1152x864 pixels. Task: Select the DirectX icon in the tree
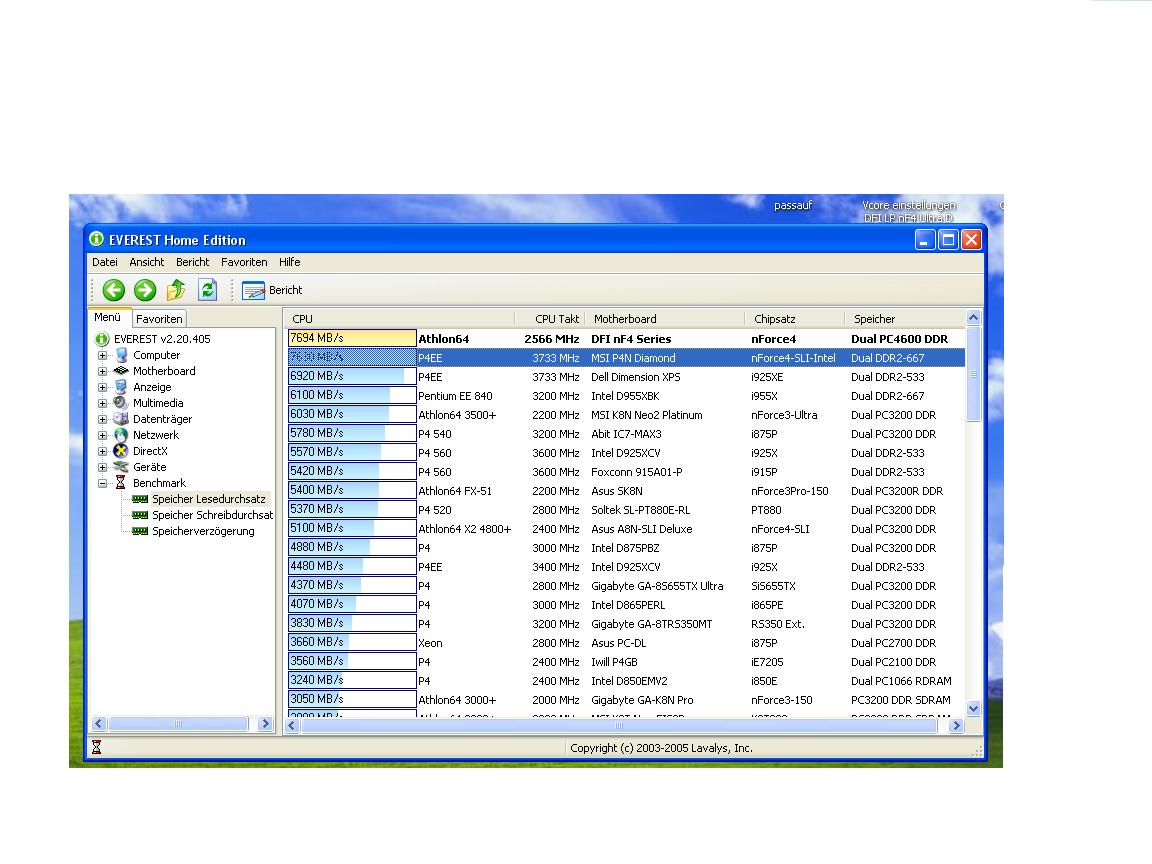coord(121,451)
